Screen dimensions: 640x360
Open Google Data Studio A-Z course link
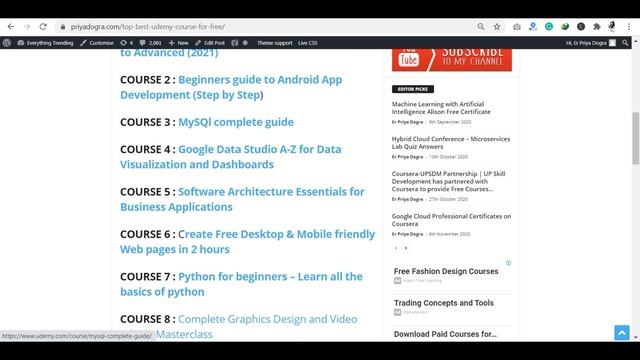(231, 157)
